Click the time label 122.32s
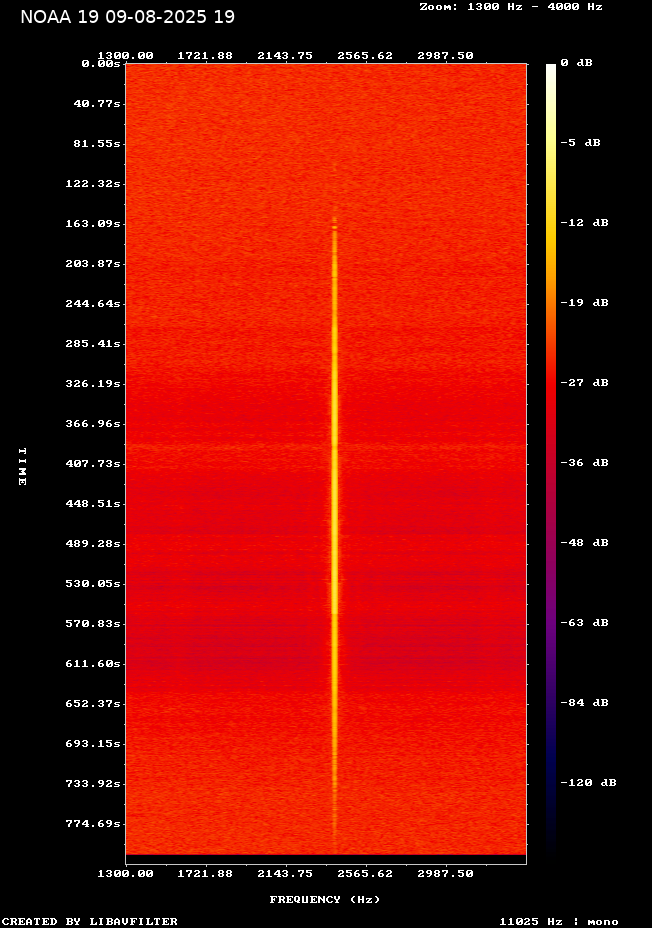Viewport: 652px width, 928px height. click(93, 184)
